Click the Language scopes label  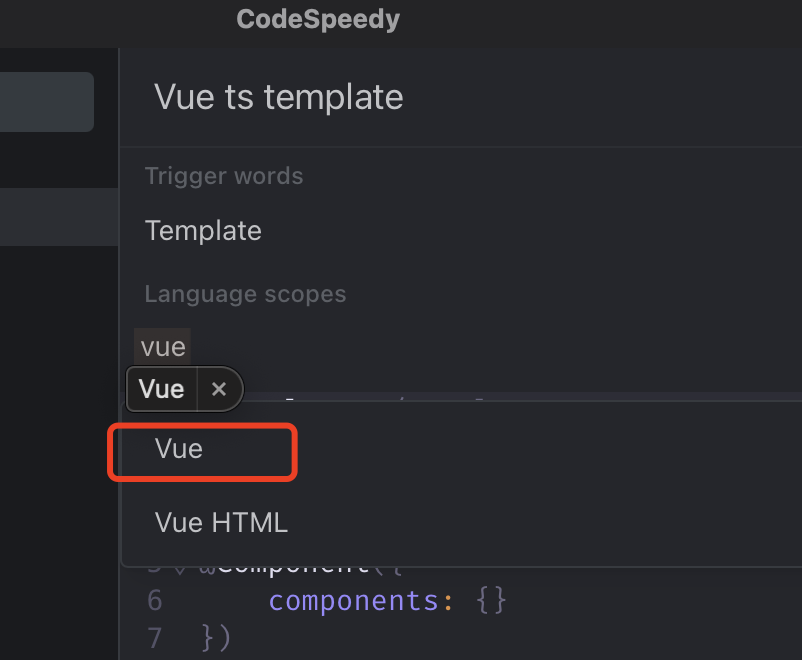[245, 294]
